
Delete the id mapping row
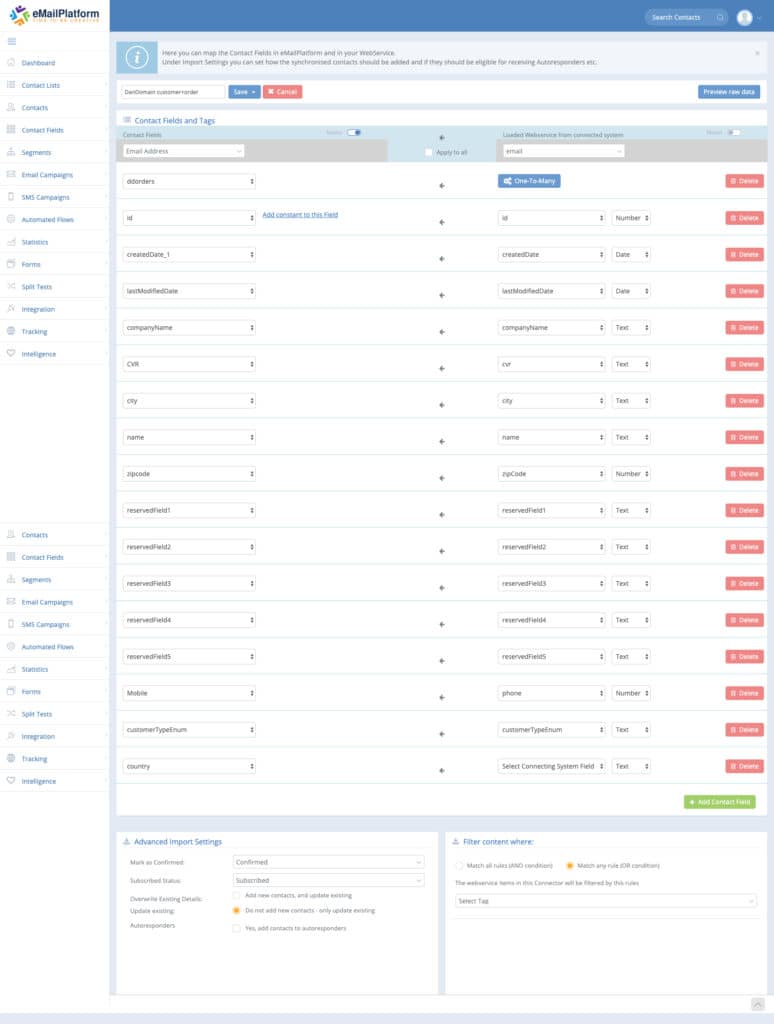coord(745,217)
